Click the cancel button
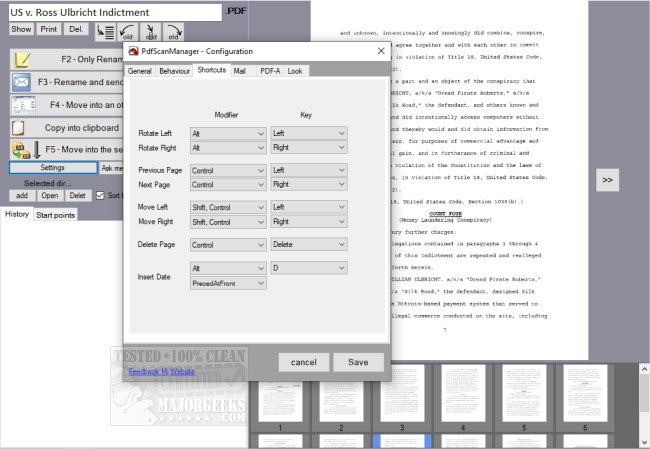 (303, 362)
